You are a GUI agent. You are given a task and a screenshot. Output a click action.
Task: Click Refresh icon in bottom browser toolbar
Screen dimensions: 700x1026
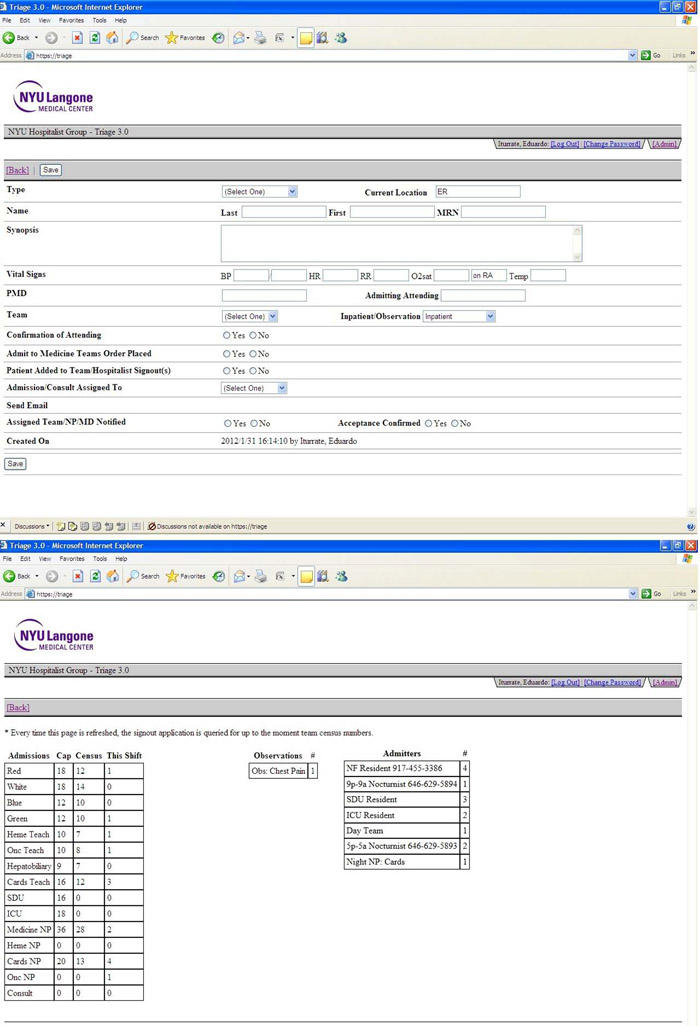pos(96,576)
